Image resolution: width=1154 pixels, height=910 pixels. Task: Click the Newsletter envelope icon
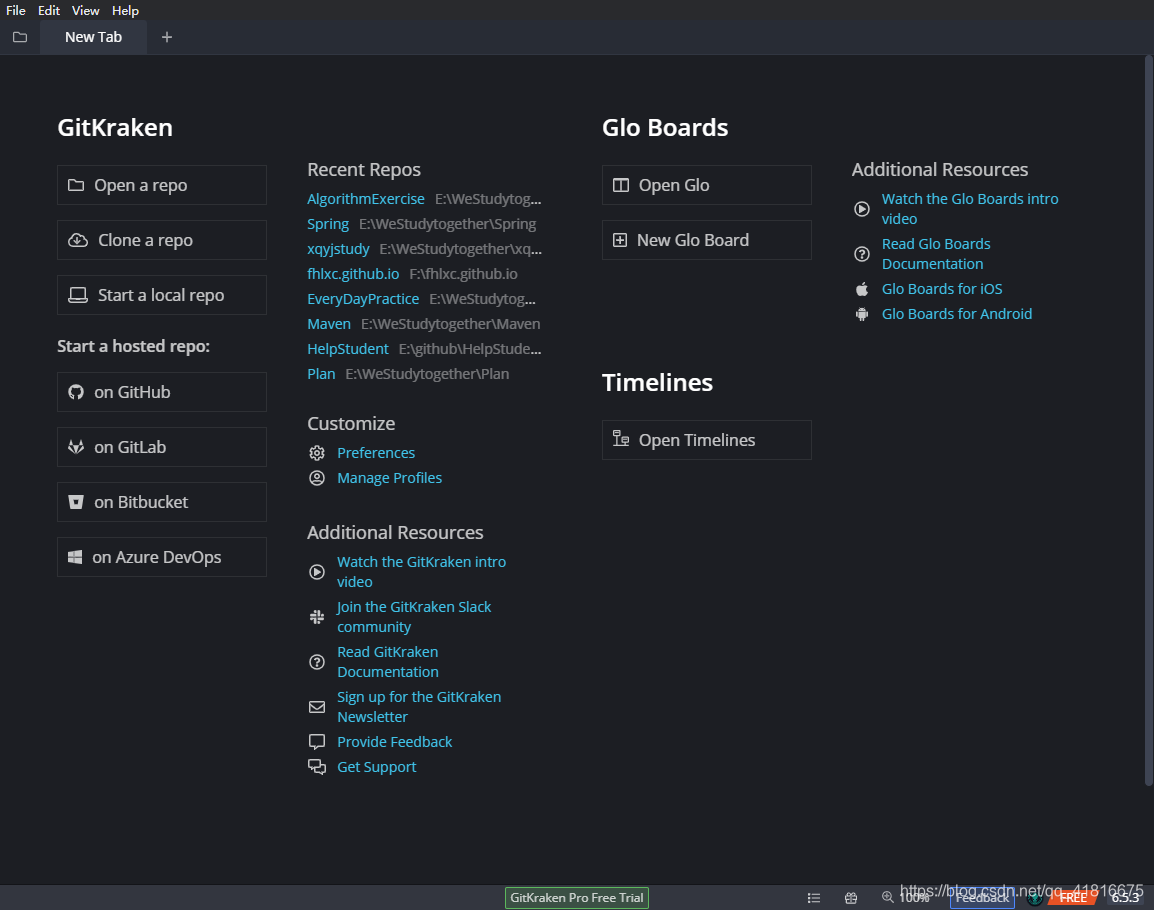point(316,707)
